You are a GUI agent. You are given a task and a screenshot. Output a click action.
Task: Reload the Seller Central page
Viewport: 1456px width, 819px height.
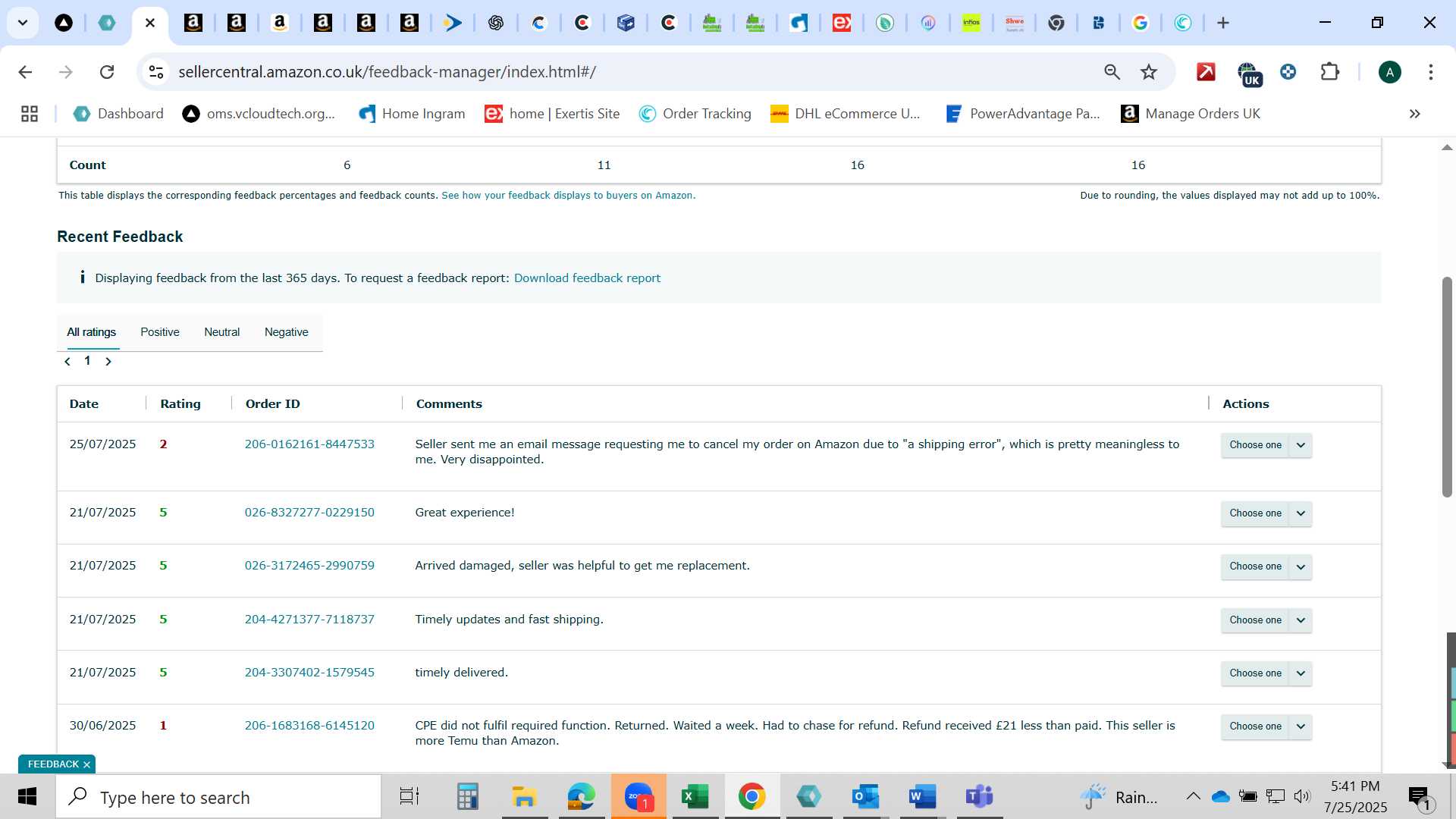(107, 72)
